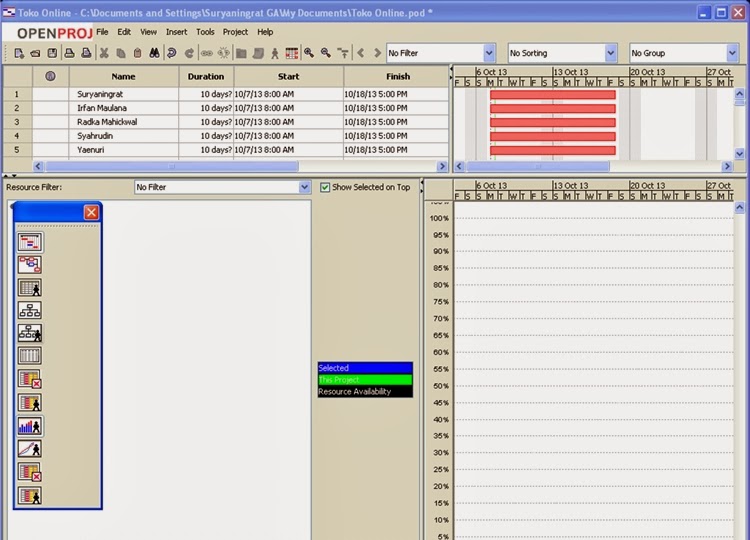Show the Charts line graph sub-view

(x=30, y=449)
